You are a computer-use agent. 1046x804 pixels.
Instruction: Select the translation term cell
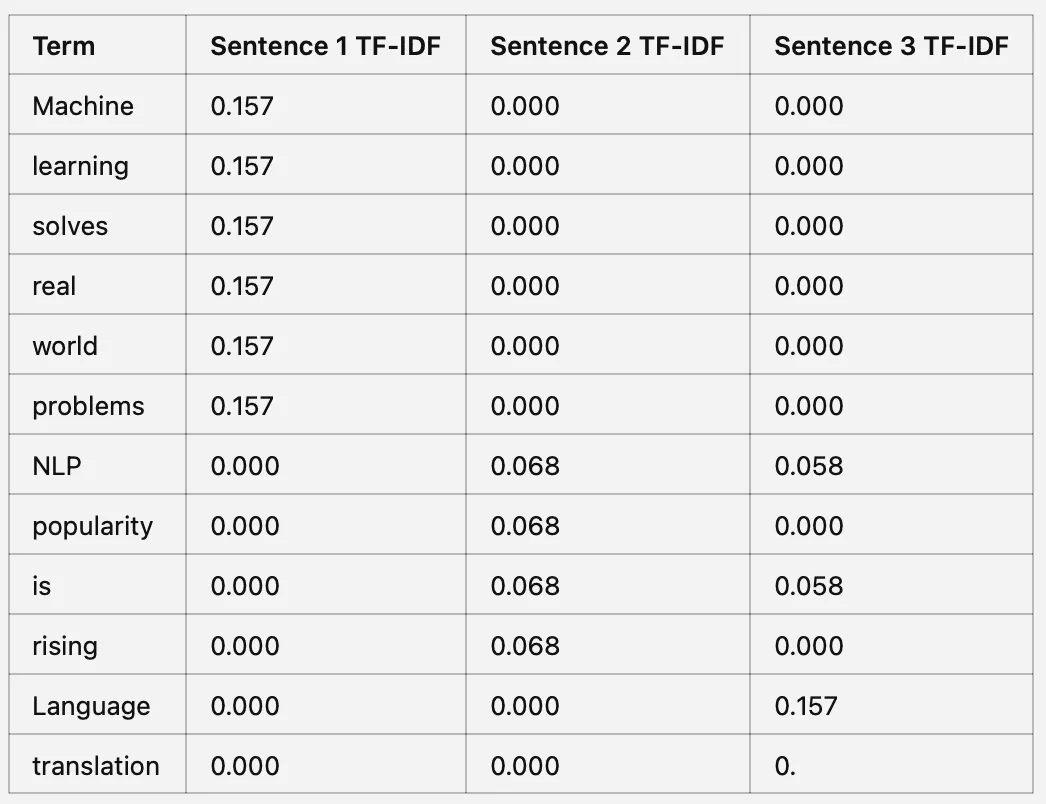tap(96, 766)
